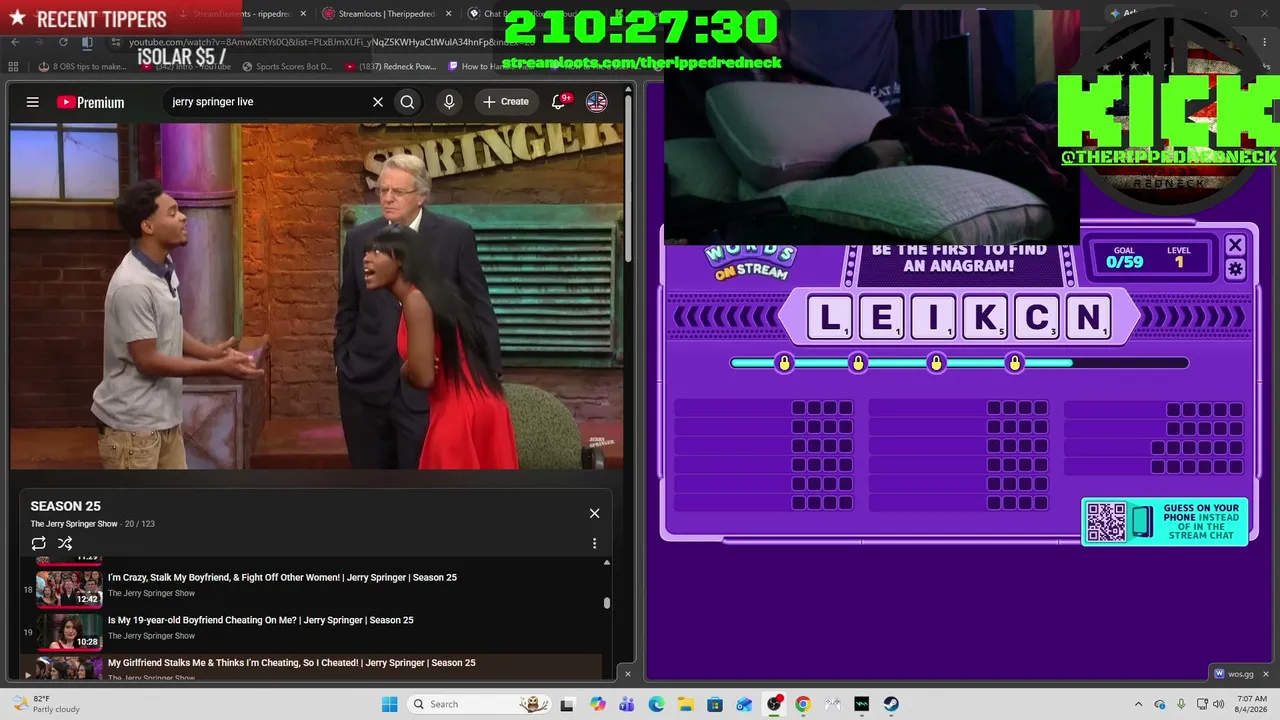Image resolution: width=1280 pixels, height=720 pixels.
Task: Open Steam from the taskbar
Action: coord(891,704)
